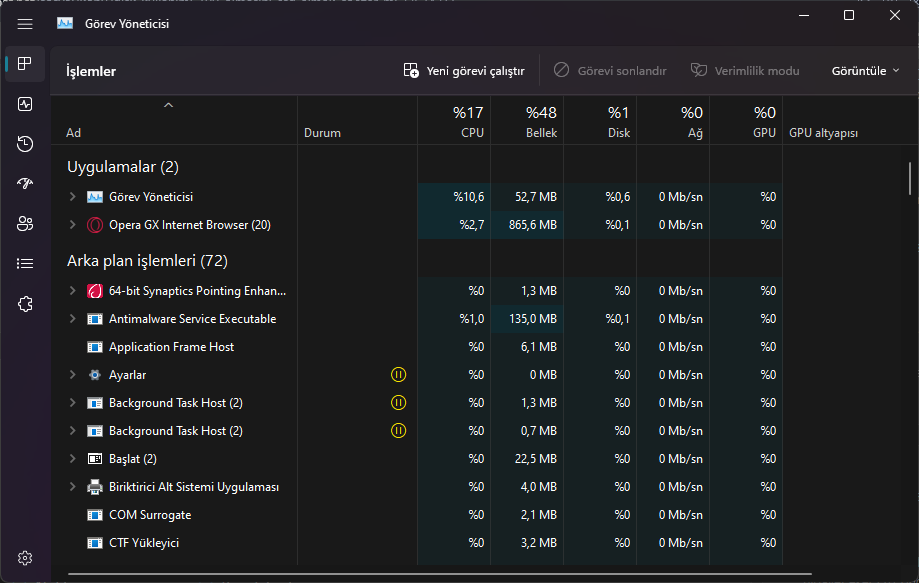Expand the 64-bit Synaptics Pointing row
Screen dimensions: 919x583
click(73, 291)
